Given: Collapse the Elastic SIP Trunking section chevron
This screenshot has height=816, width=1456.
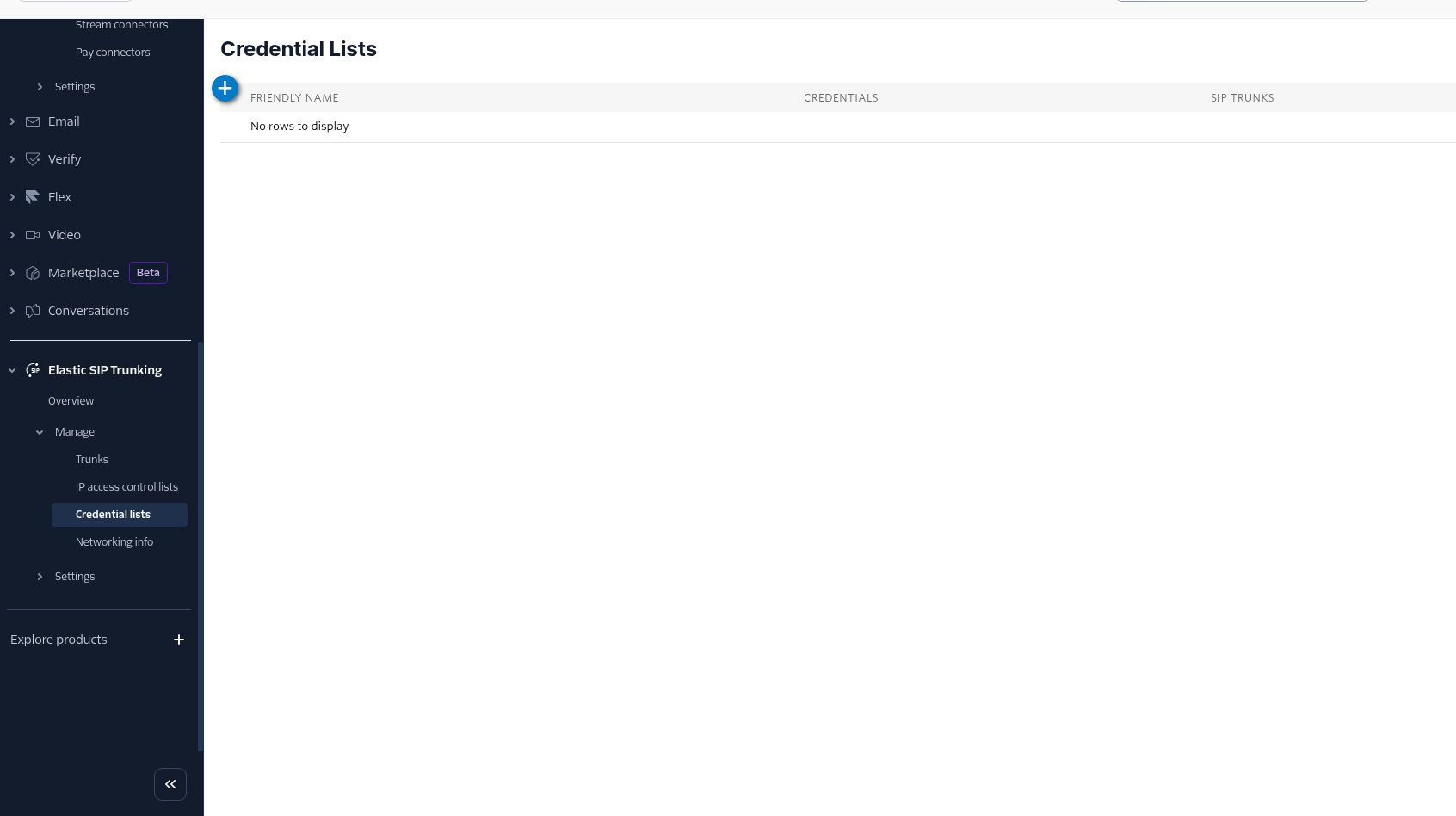Looking at the screenshot, I should click(12, 370).
